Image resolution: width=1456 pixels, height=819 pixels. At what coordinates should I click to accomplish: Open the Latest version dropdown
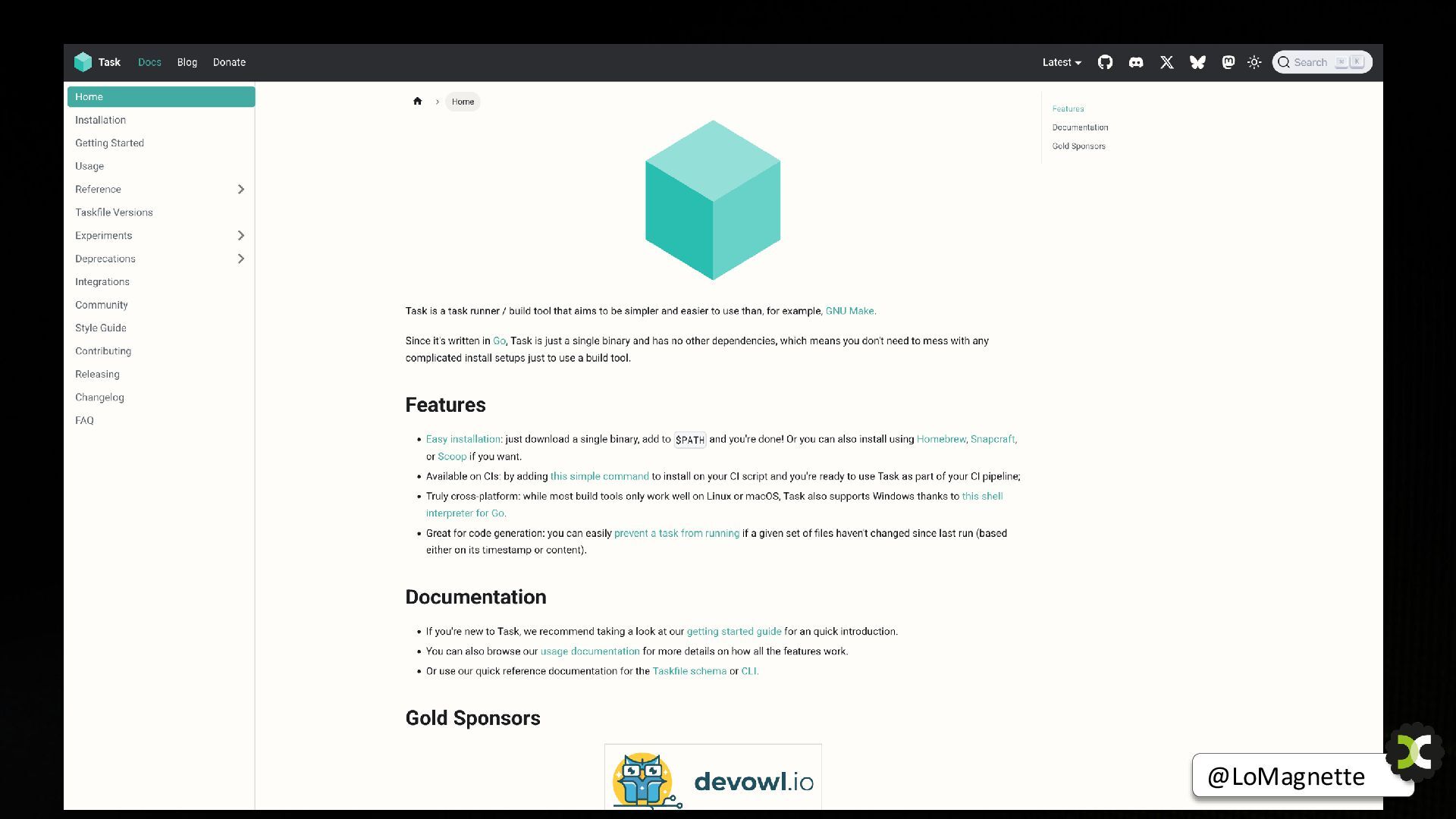click(x=1061, y=62)
